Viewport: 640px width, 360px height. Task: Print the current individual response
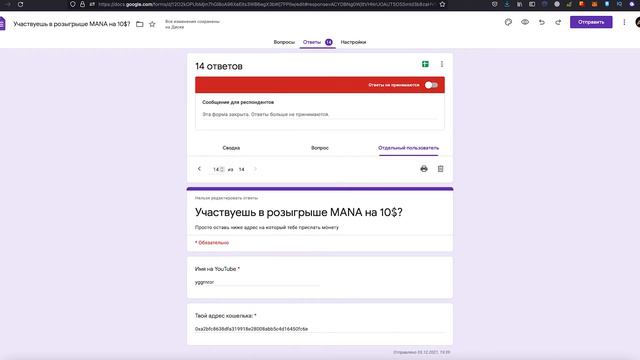[424, 169]
